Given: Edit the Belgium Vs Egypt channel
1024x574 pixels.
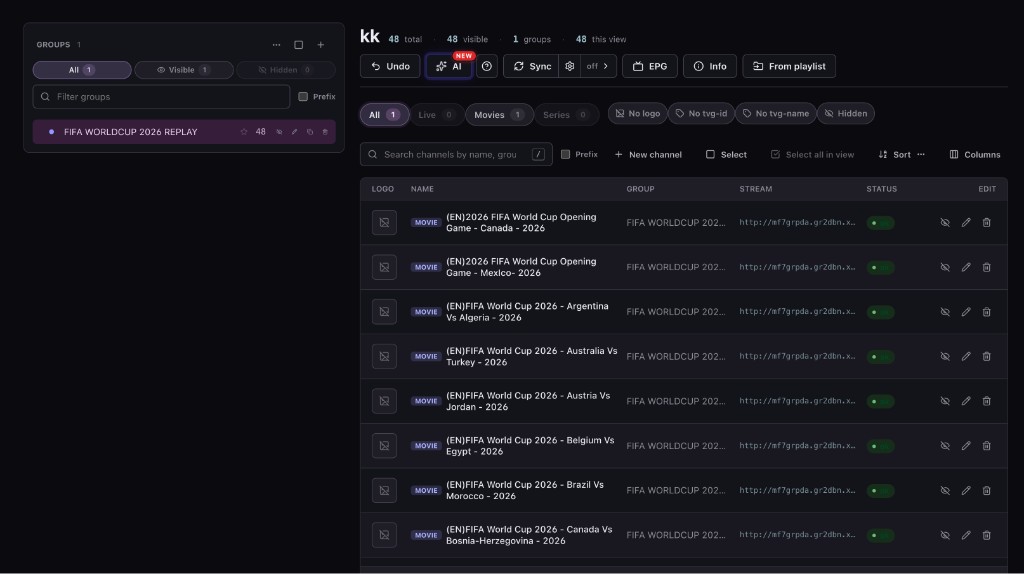Looking at the screenshot, I should pos(966,446).
